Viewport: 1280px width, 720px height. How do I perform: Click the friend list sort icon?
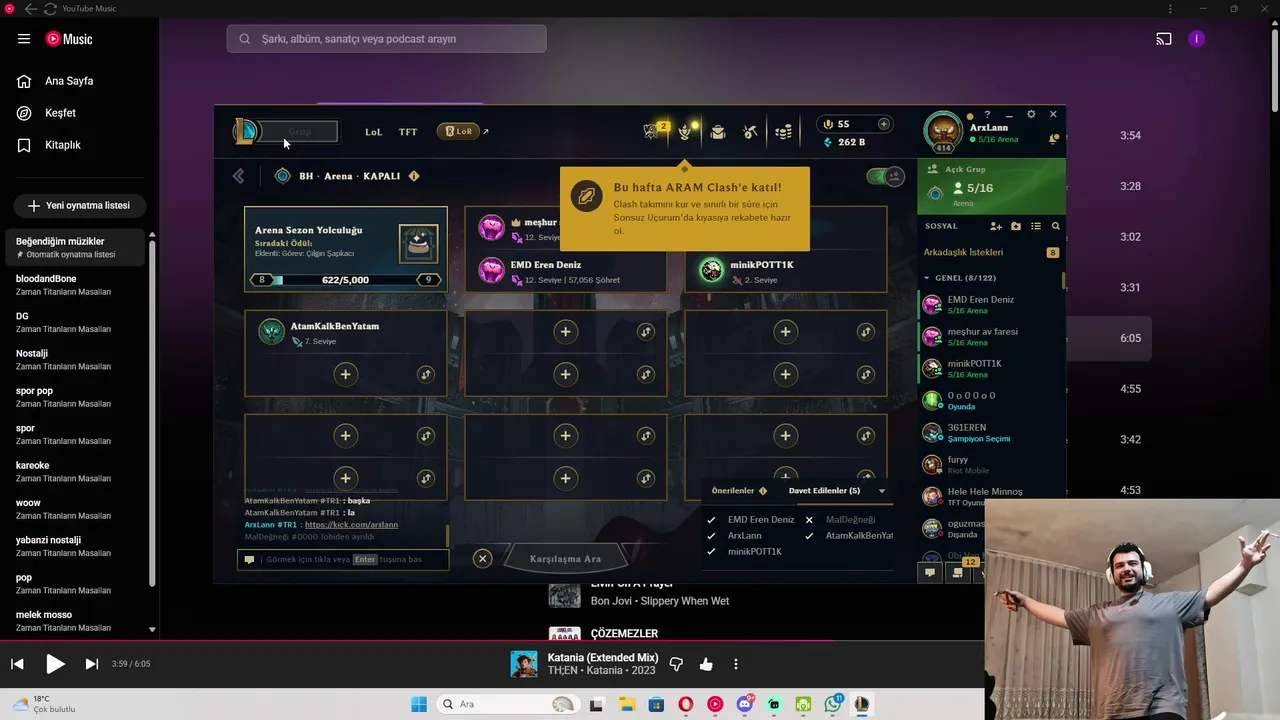pos(1036,227)
